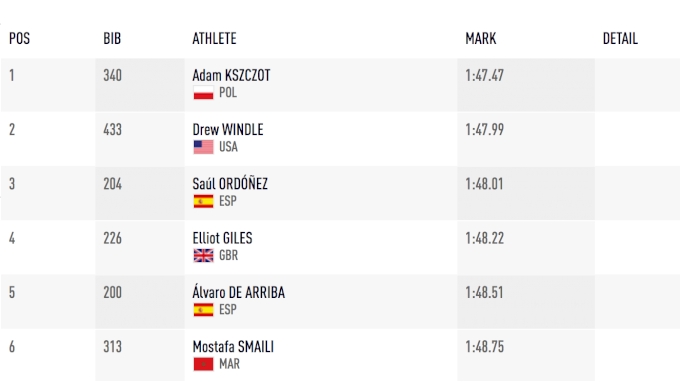Sort by the POS column header
This screenshot has width=680, height=382.
20,39
